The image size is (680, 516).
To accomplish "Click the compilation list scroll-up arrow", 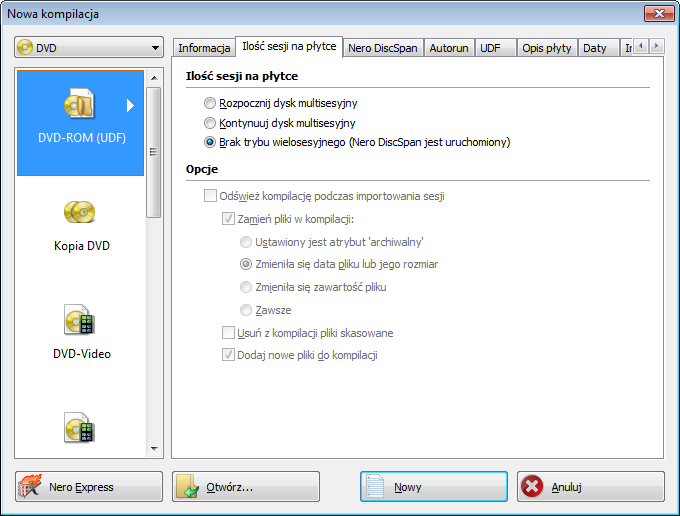I will (154, 78).
